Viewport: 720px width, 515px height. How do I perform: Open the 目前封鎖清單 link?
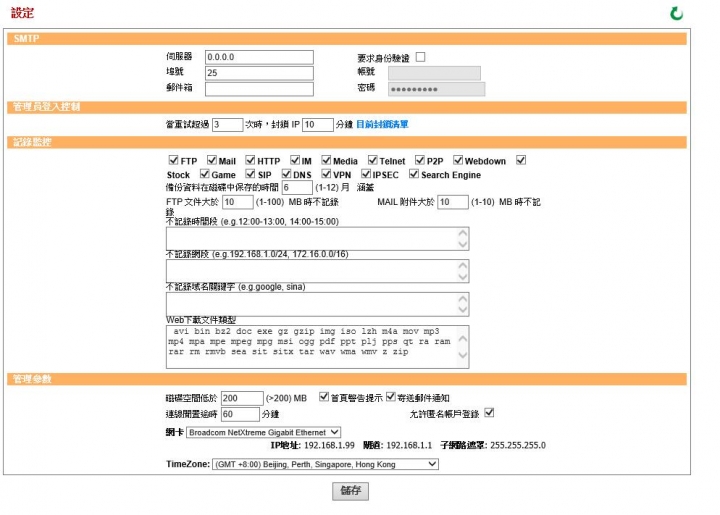382,124
